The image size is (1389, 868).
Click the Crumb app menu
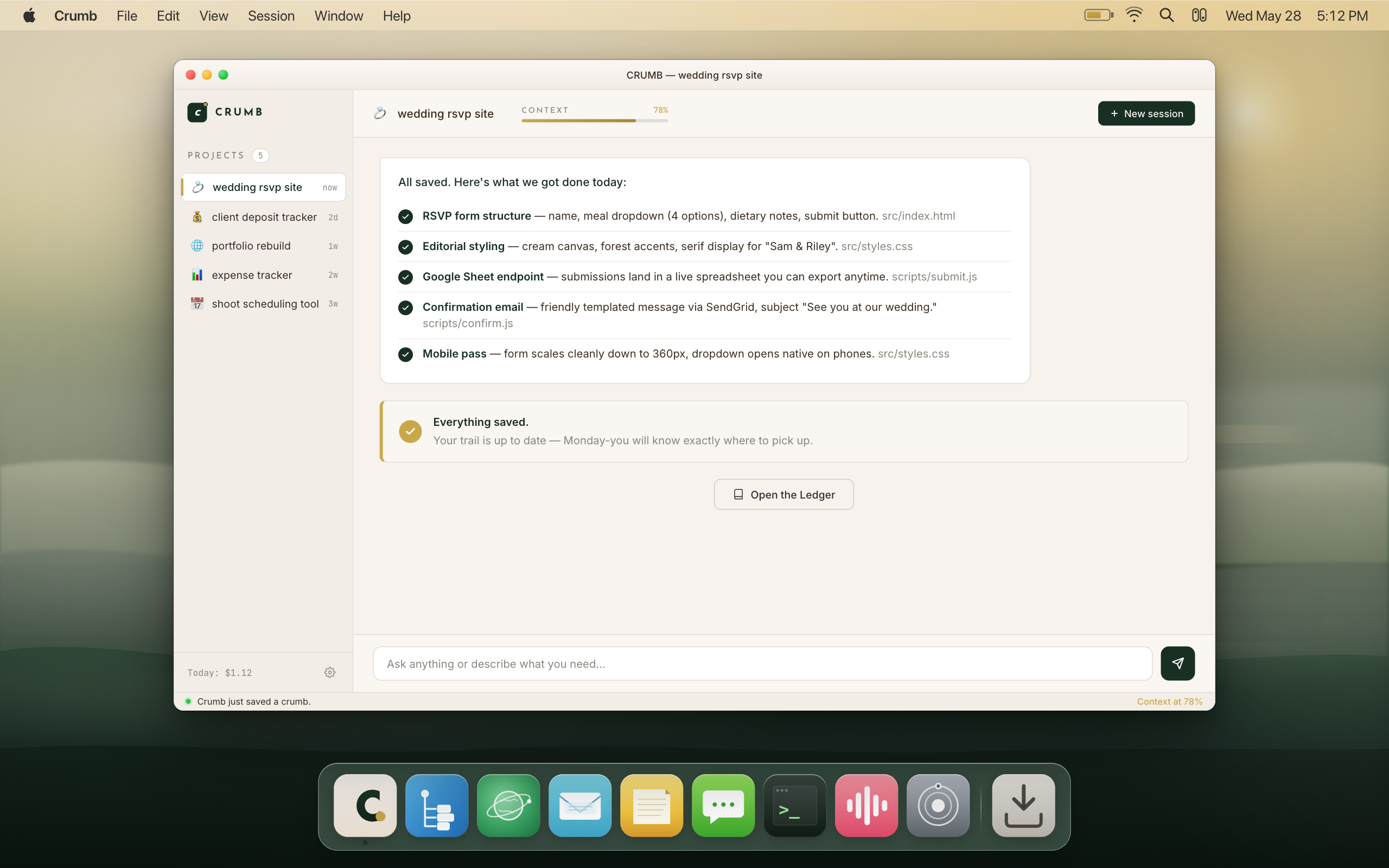(76, 16)
